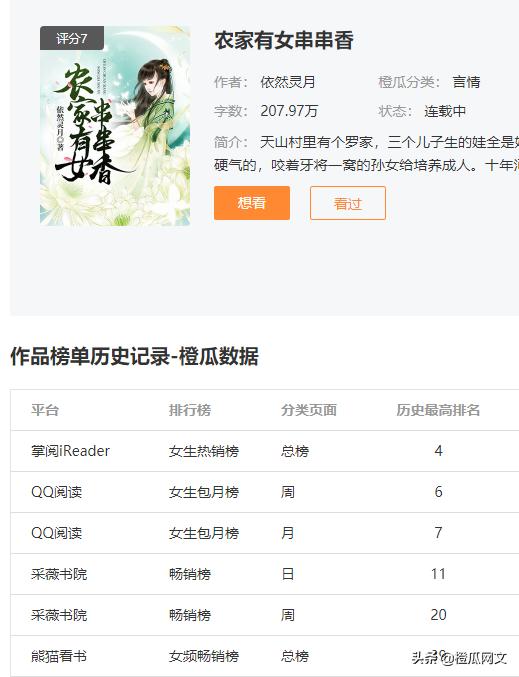This screenshot has width=519, height=677.
Task: Click the 历史最高排名 column header
Action: (438, 410)
